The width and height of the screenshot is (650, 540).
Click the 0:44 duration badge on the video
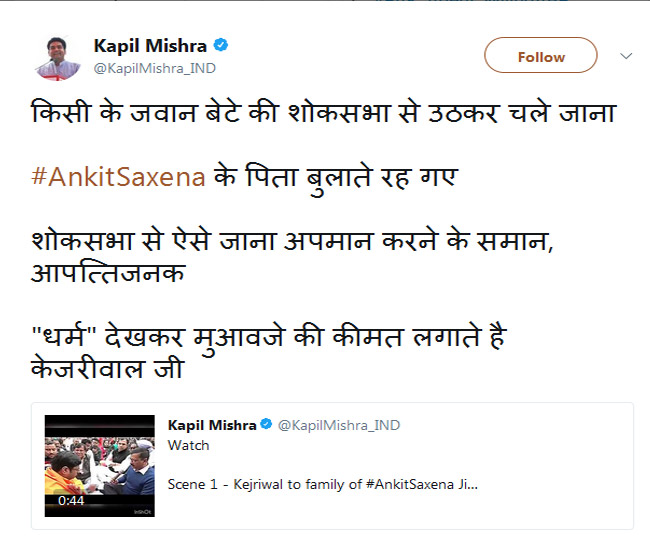coord(71,500)
